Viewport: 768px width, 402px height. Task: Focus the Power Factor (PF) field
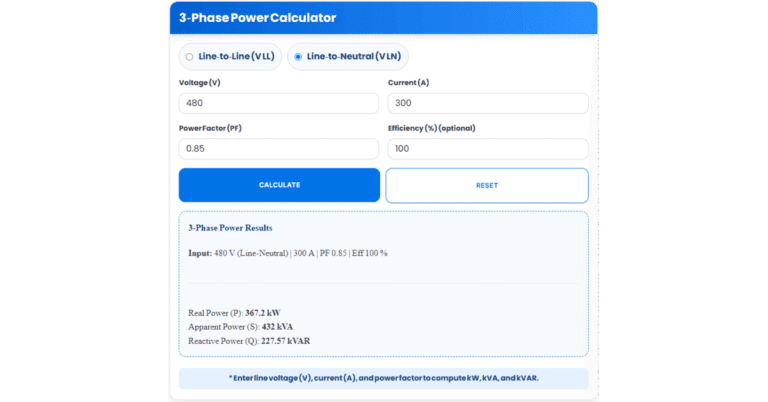click(x=279, y=149)
